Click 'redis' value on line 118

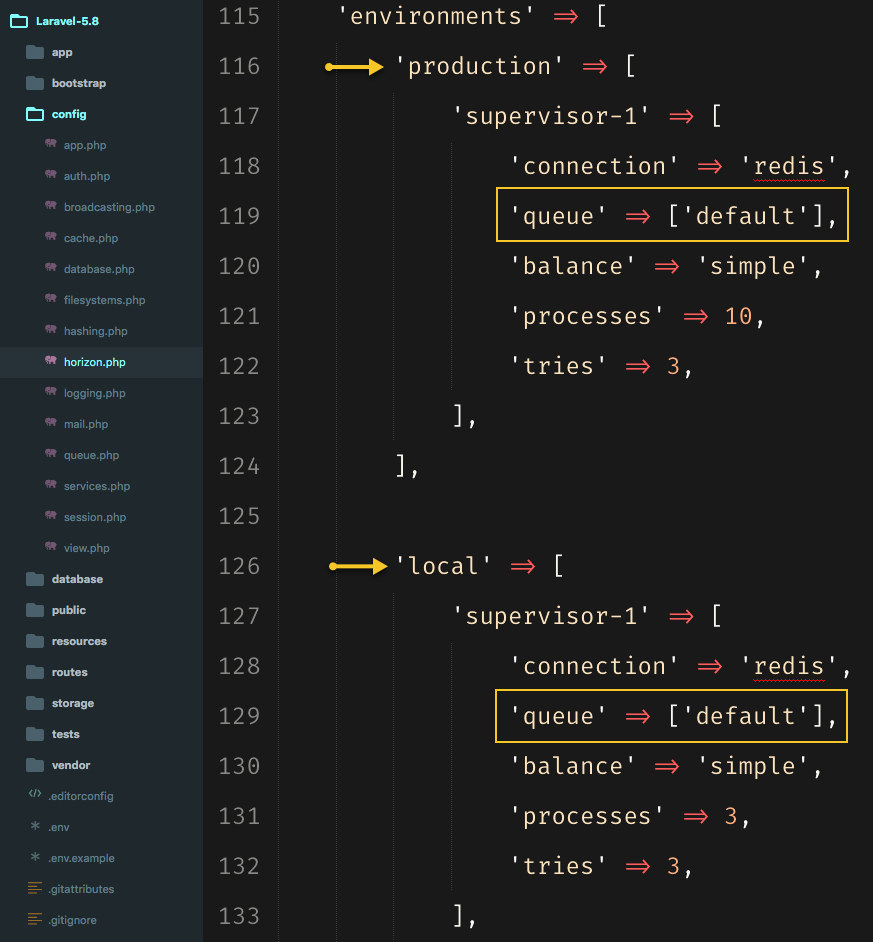point(789,166)
